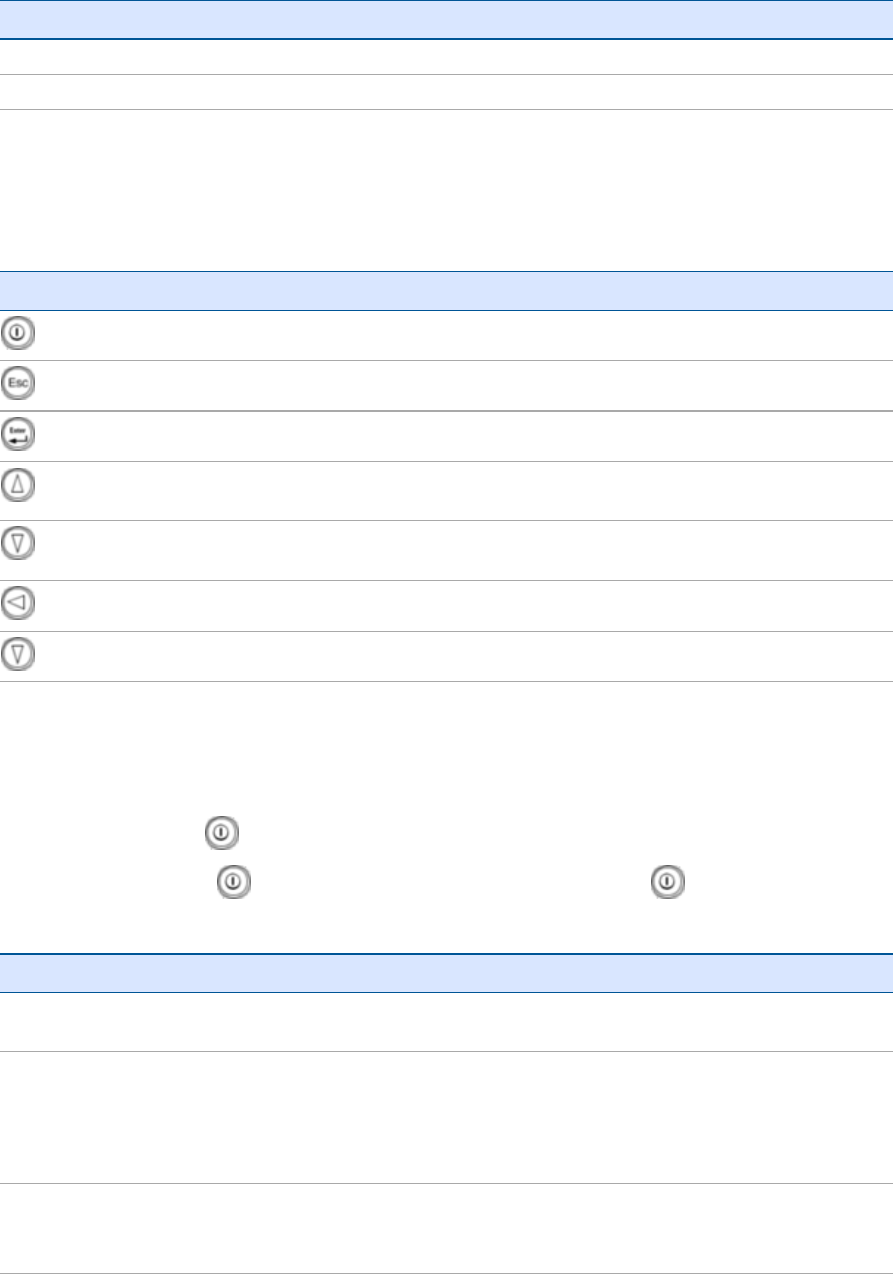Click the blue header of the bottom table

coord(446,972)
